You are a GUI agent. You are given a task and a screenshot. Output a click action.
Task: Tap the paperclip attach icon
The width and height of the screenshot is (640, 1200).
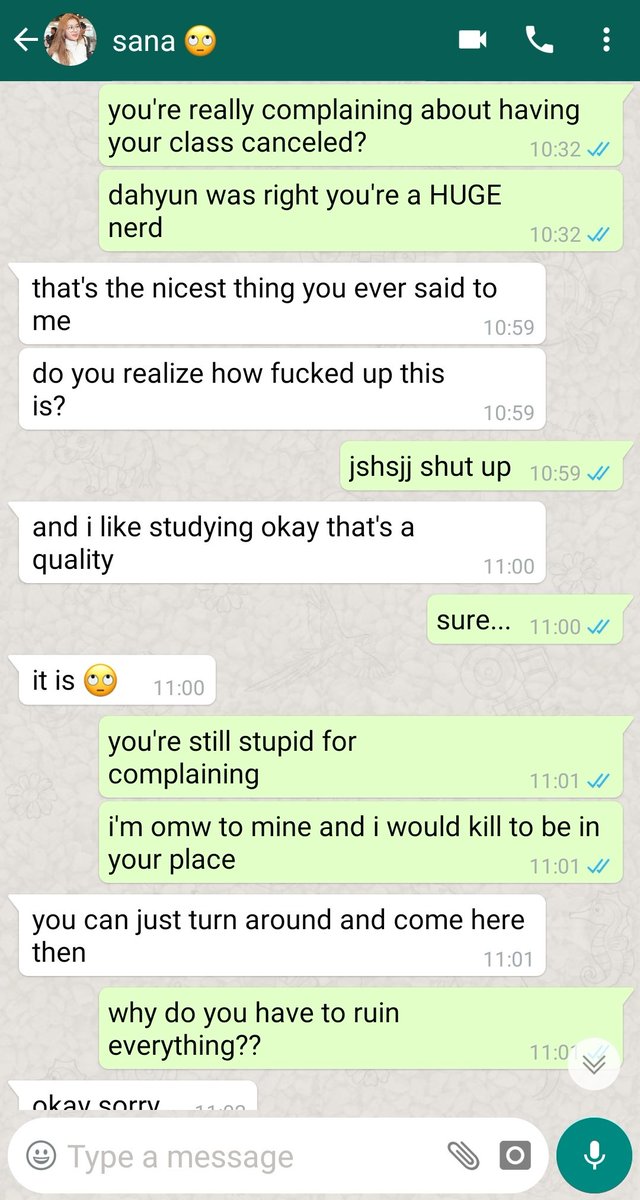463,1157
